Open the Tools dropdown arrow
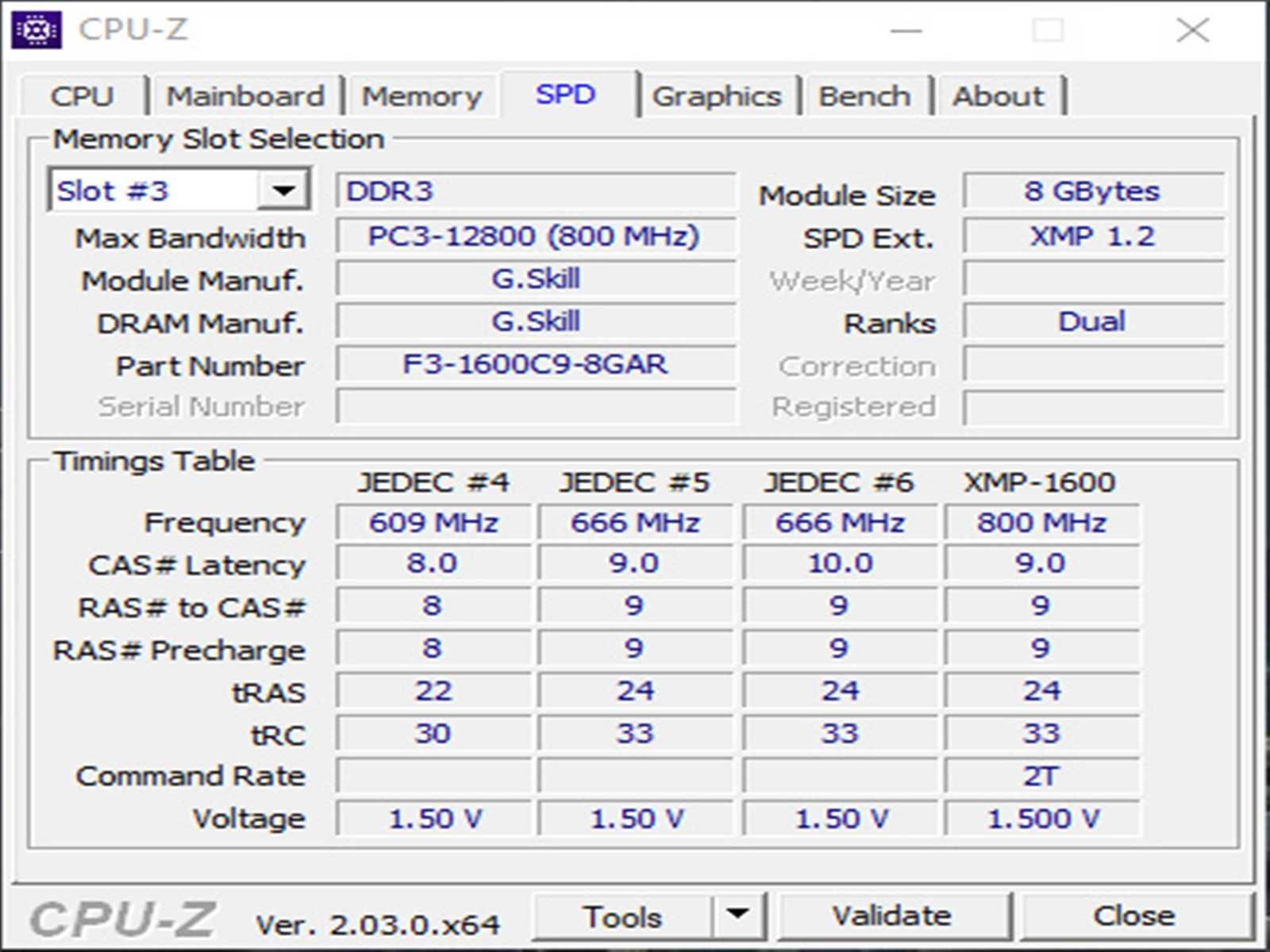The height and width of the screenshot is (952, 1270). 738,916
